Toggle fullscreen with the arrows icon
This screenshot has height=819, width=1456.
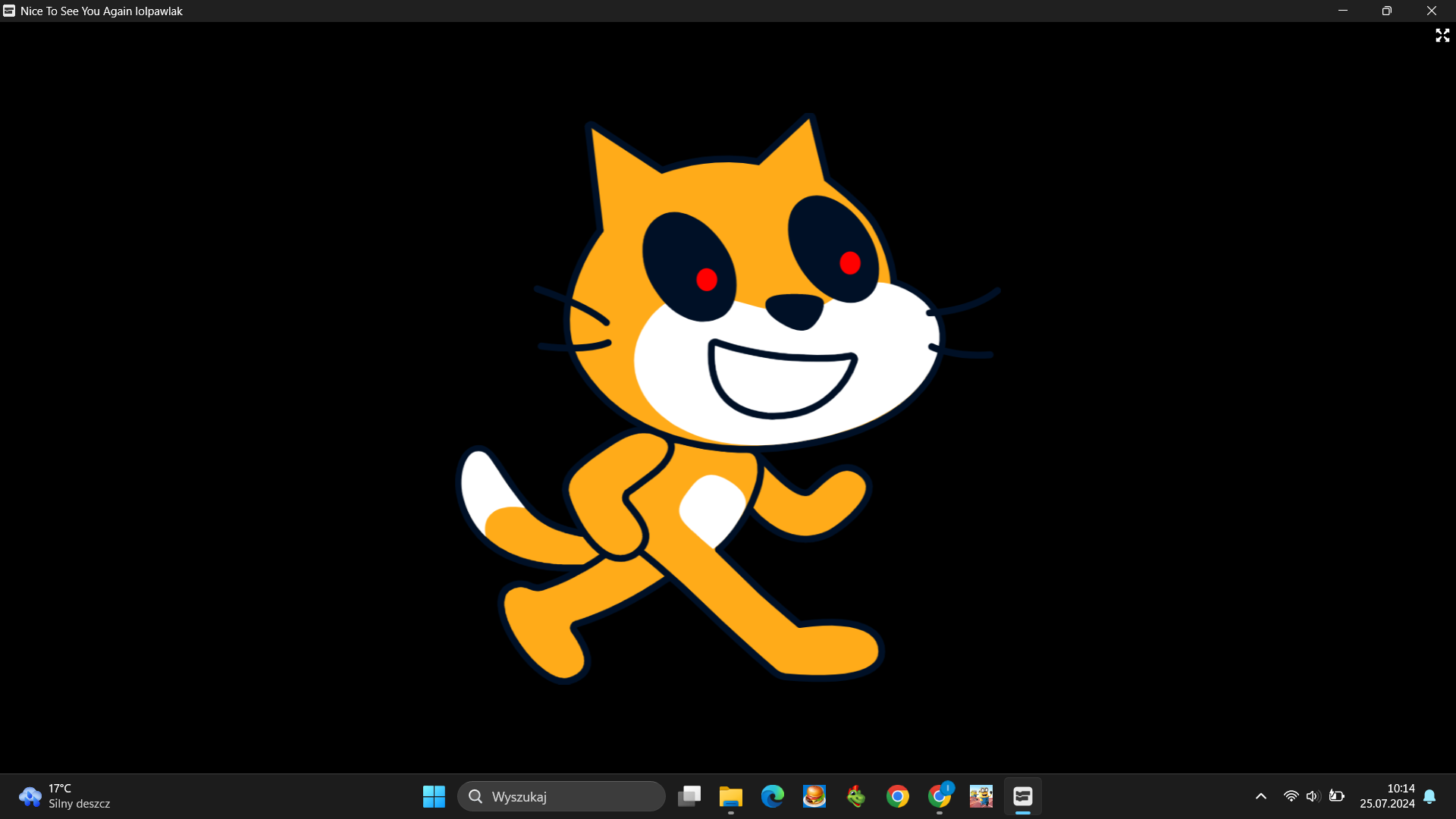pos(1442,36)
